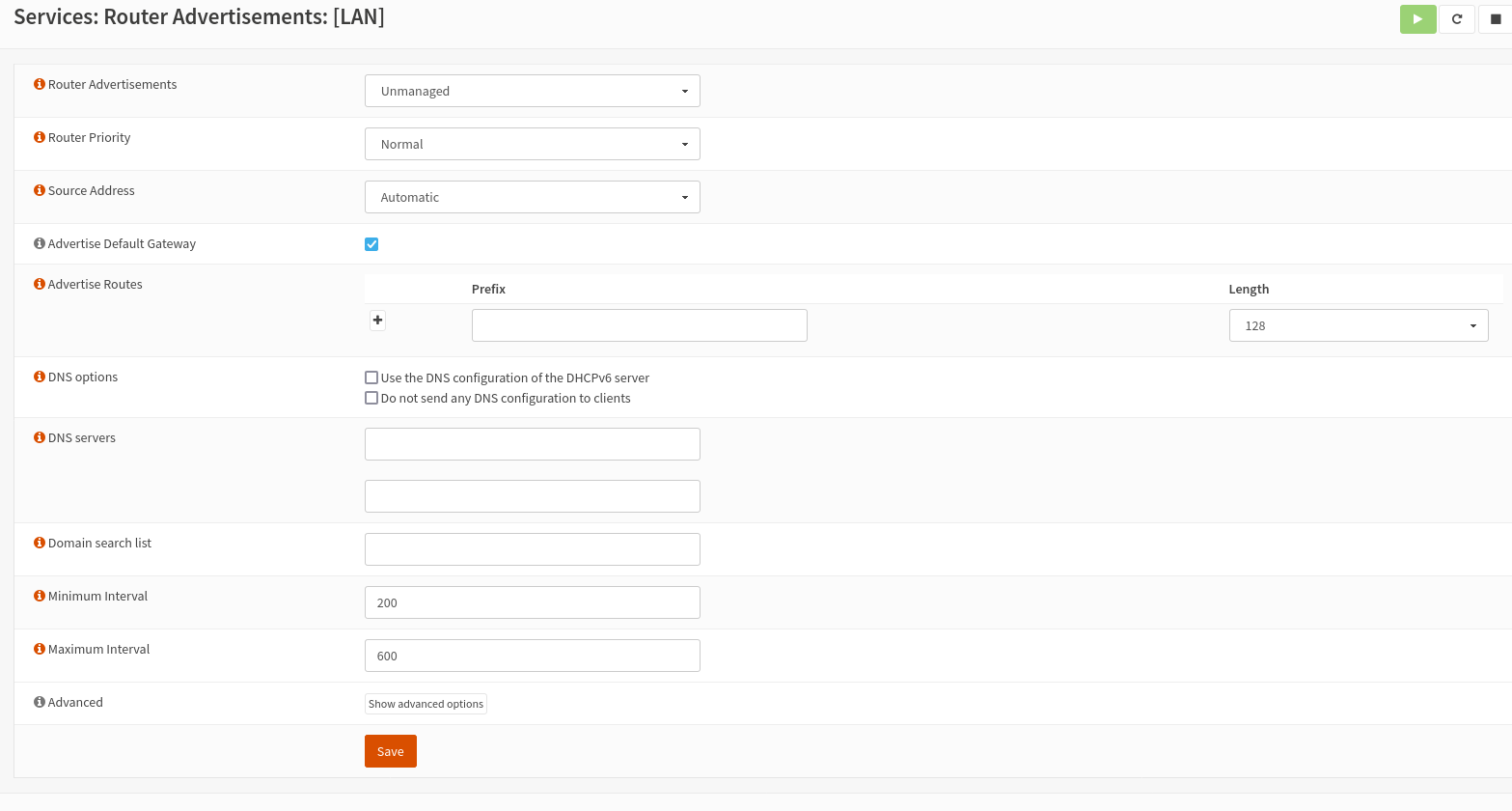Click the Minimum Interval field with 200
Image resolution: width=1512 pixels, height=811 pixels.
click(x=533, y=602)
